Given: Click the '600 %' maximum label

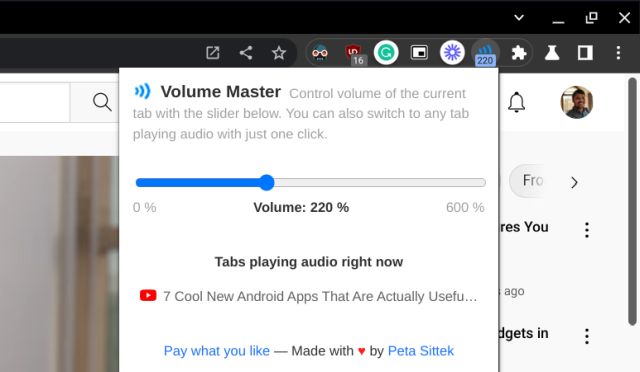Looking at the screenshot, I should [x=465, y=207].
